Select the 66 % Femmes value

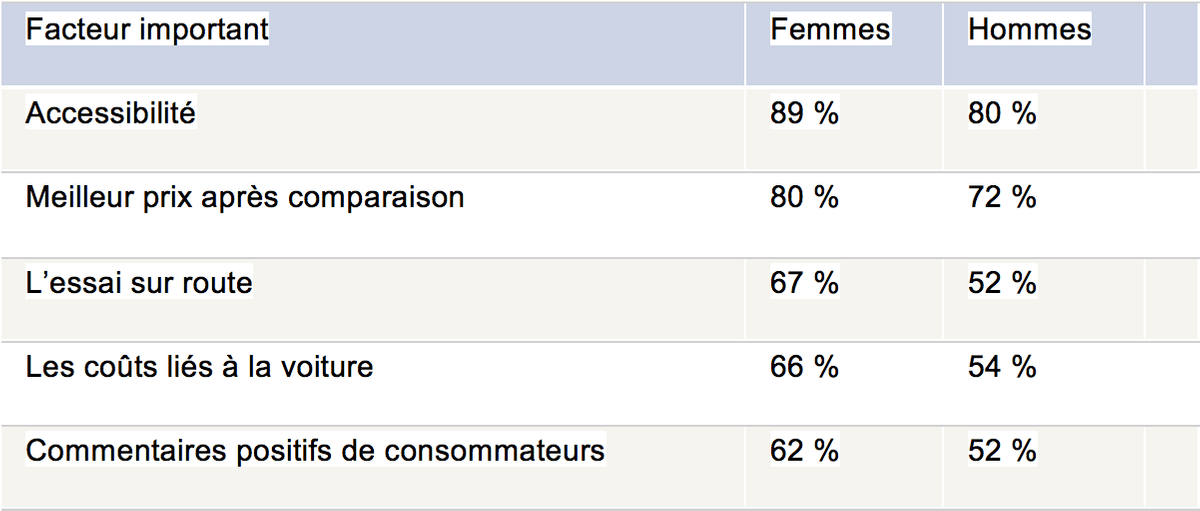804,367
